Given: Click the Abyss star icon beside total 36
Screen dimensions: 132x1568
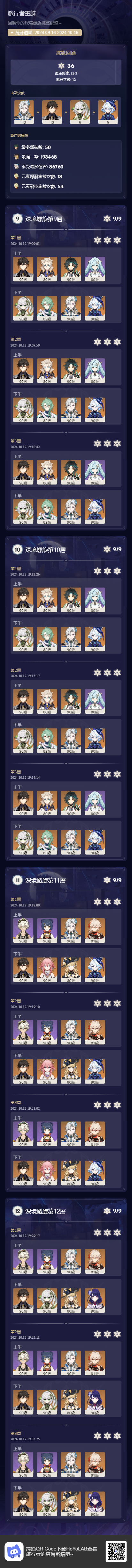Looking at the screenshot, I should click(x=60, y=66).
